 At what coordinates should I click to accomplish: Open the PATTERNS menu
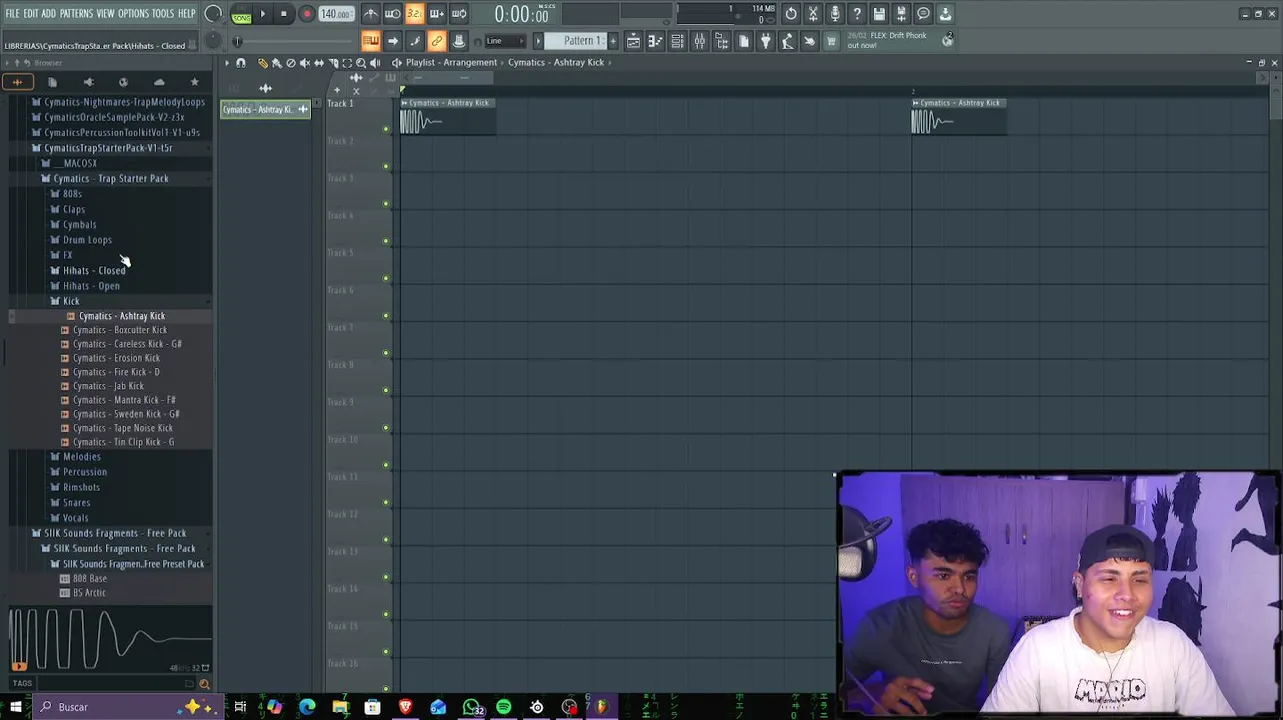pyautogui.click(x=76, y=13)
